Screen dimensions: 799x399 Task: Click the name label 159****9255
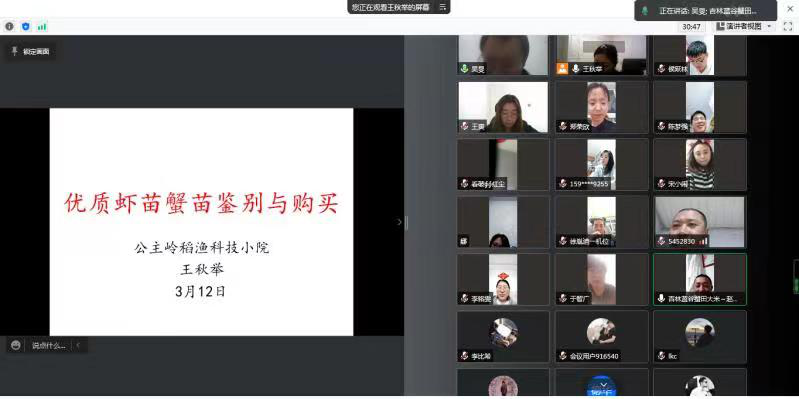(x=590, y=184)
